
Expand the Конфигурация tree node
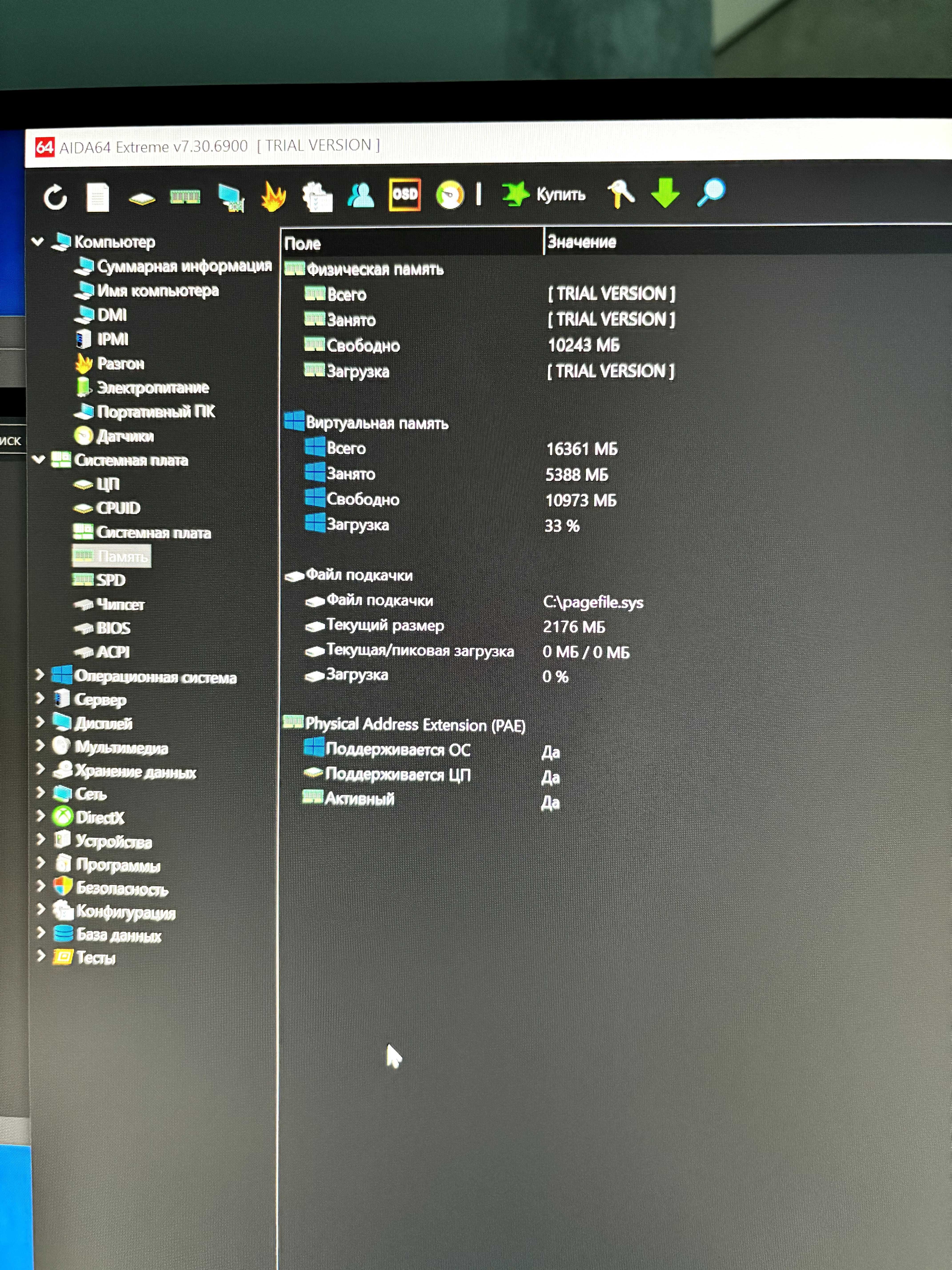point(41,909)
